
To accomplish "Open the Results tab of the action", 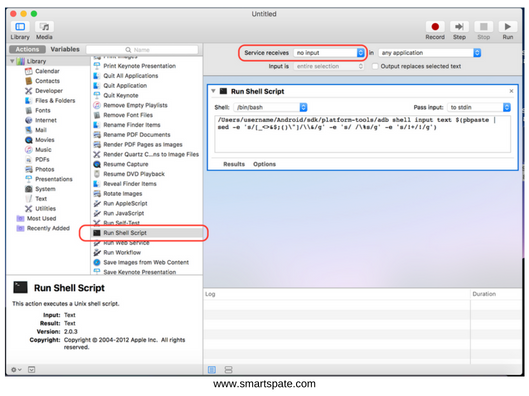I will click(234, 164).
